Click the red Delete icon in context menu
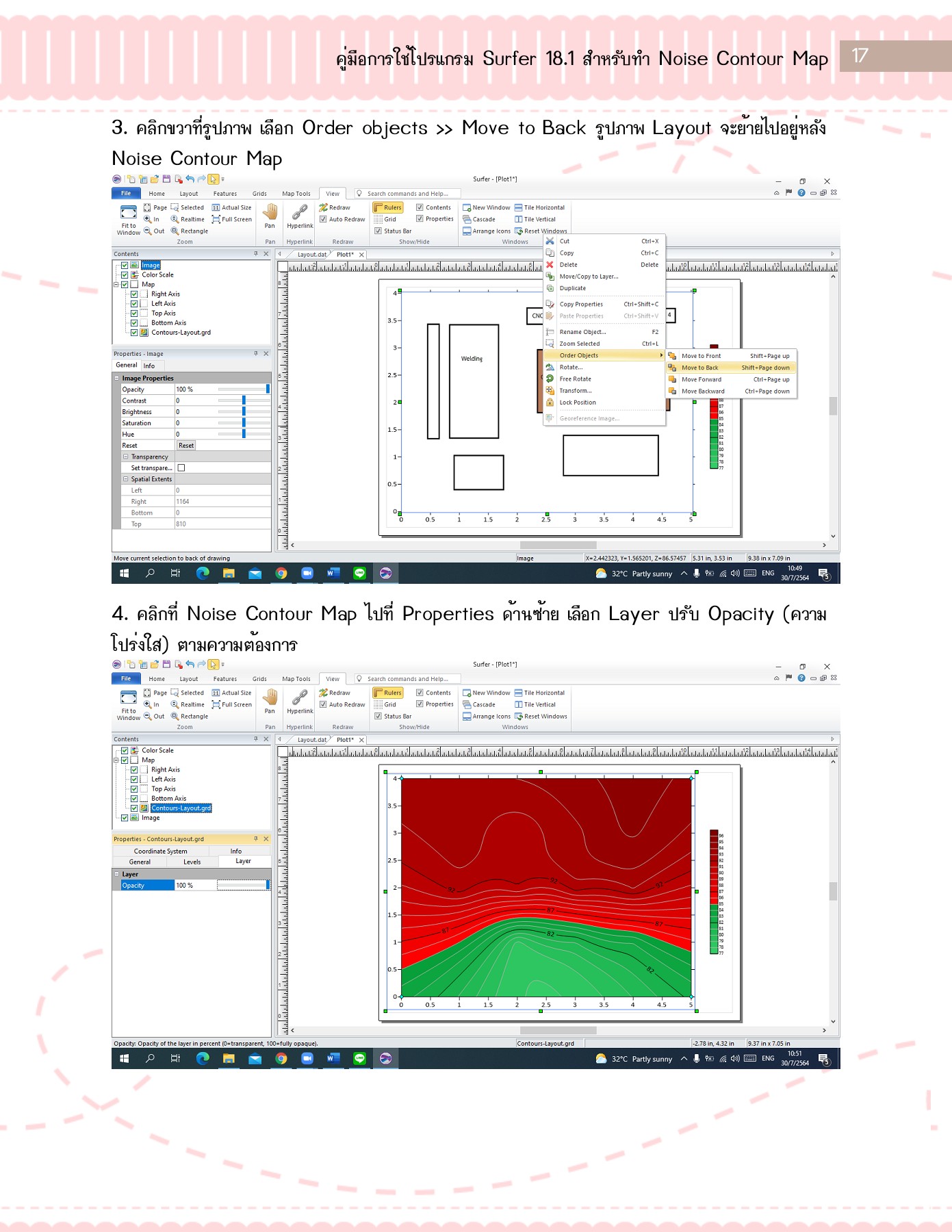The image size is (952, 1232). click(550, 265)
